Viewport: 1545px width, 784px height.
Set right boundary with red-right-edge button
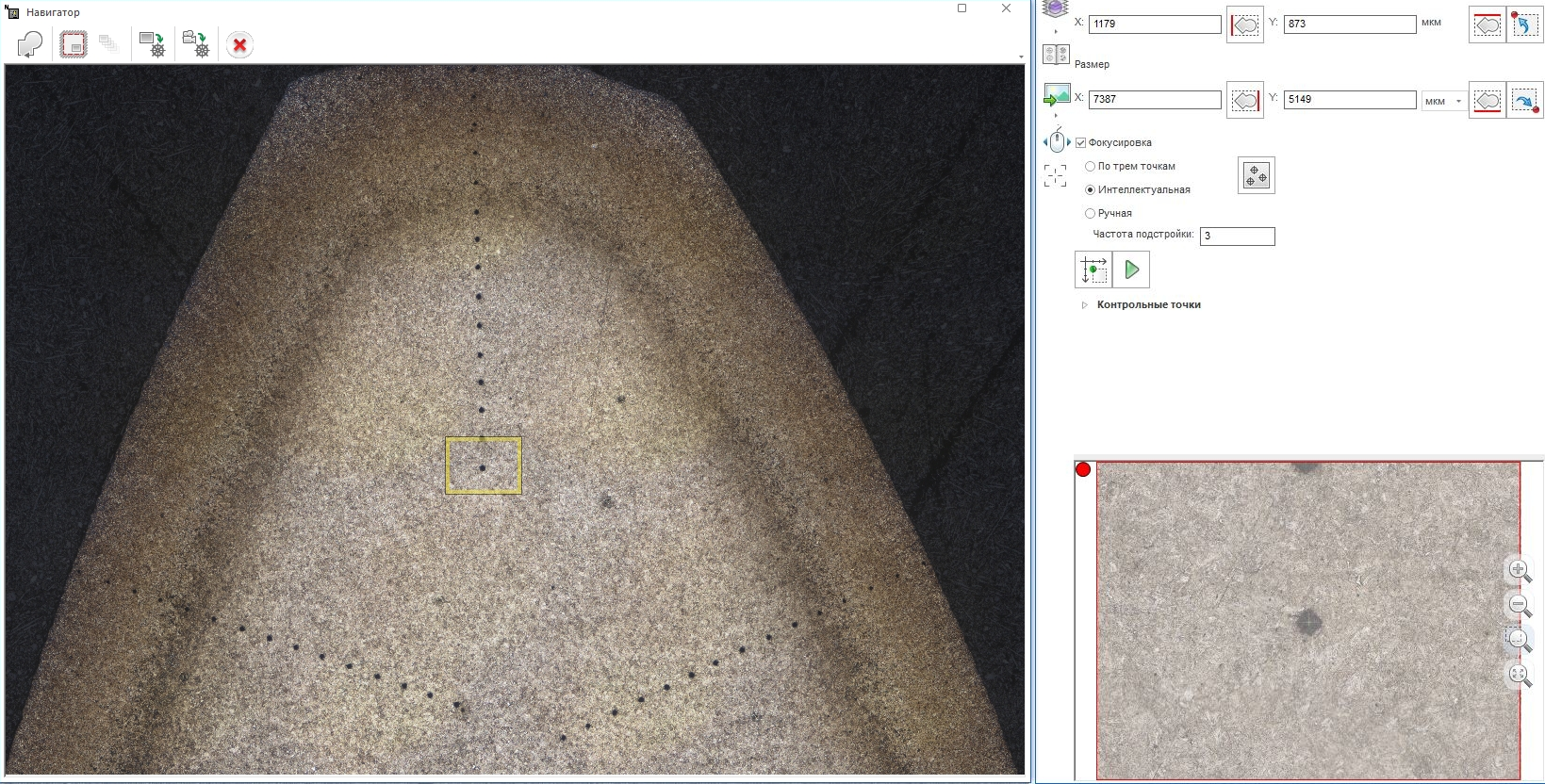tap(1245, 100)
